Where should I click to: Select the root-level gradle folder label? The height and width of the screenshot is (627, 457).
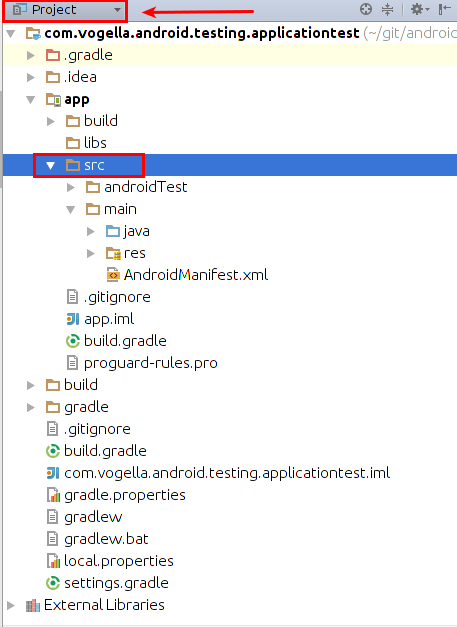tap(86, 407)
